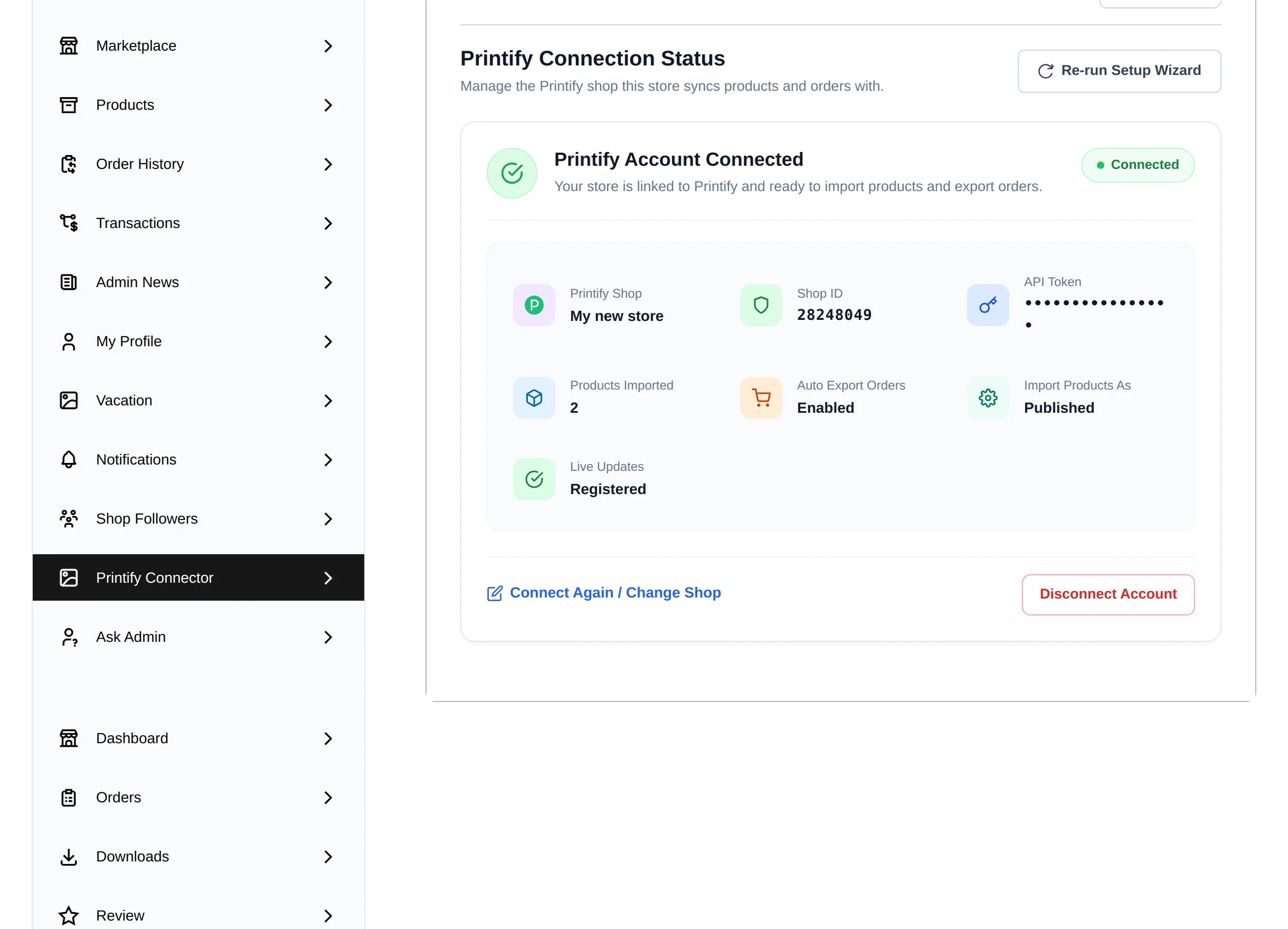Click the Marketplace storefront icon

pos(69,46)
